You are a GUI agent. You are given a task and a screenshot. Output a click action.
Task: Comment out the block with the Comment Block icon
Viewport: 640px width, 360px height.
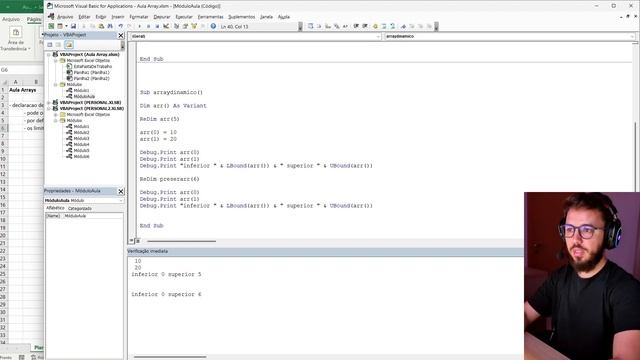pos(384,26)
